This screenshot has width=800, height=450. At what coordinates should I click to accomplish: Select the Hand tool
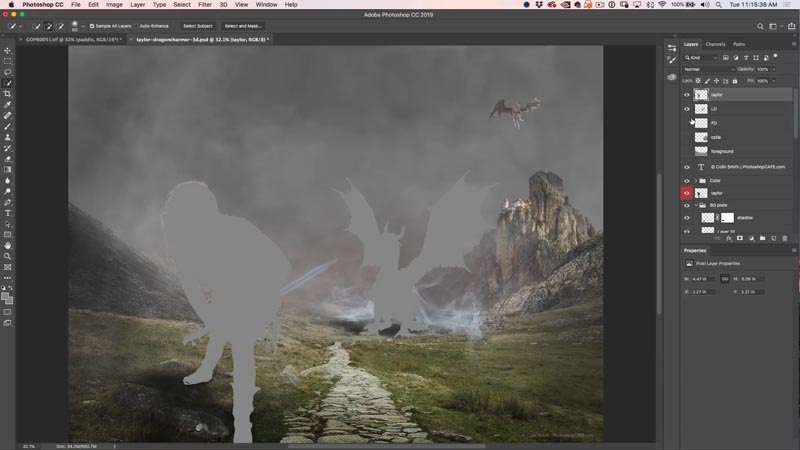[x=8, y=245]
